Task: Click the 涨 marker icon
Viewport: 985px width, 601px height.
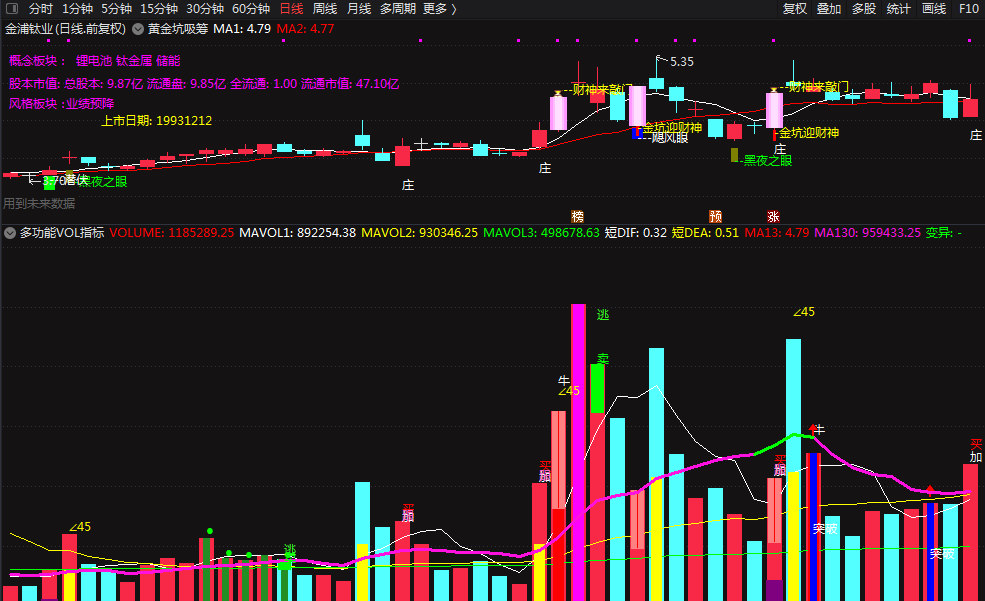Action: pyautogui.click(x=773, y=217)
